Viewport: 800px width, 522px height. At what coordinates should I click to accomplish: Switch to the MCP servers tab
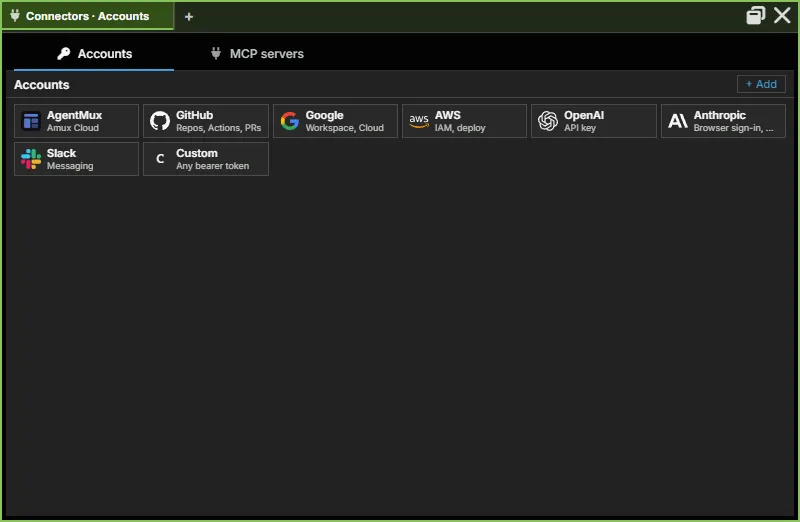click(257, 54)
